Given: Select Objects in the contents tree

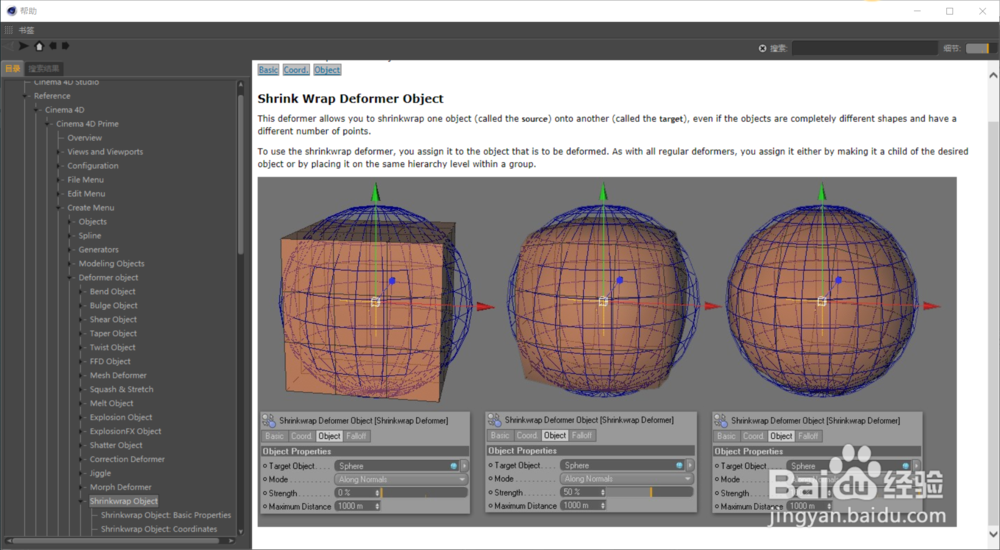Looking at the screenshot, I should coord(92,221).
